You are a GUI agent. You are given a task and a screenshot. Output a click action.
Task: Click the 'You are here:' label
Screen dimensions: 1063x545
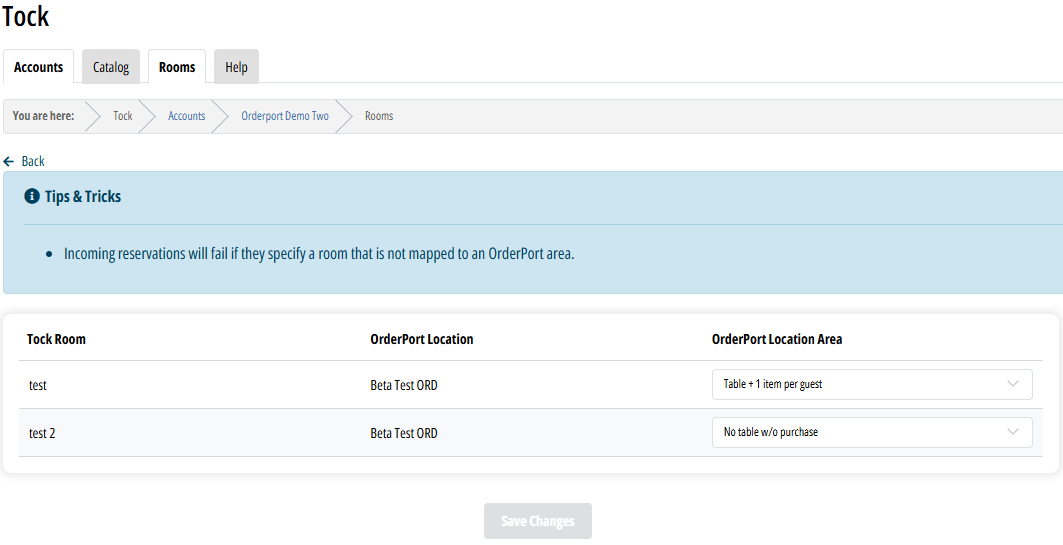point(43,116)
